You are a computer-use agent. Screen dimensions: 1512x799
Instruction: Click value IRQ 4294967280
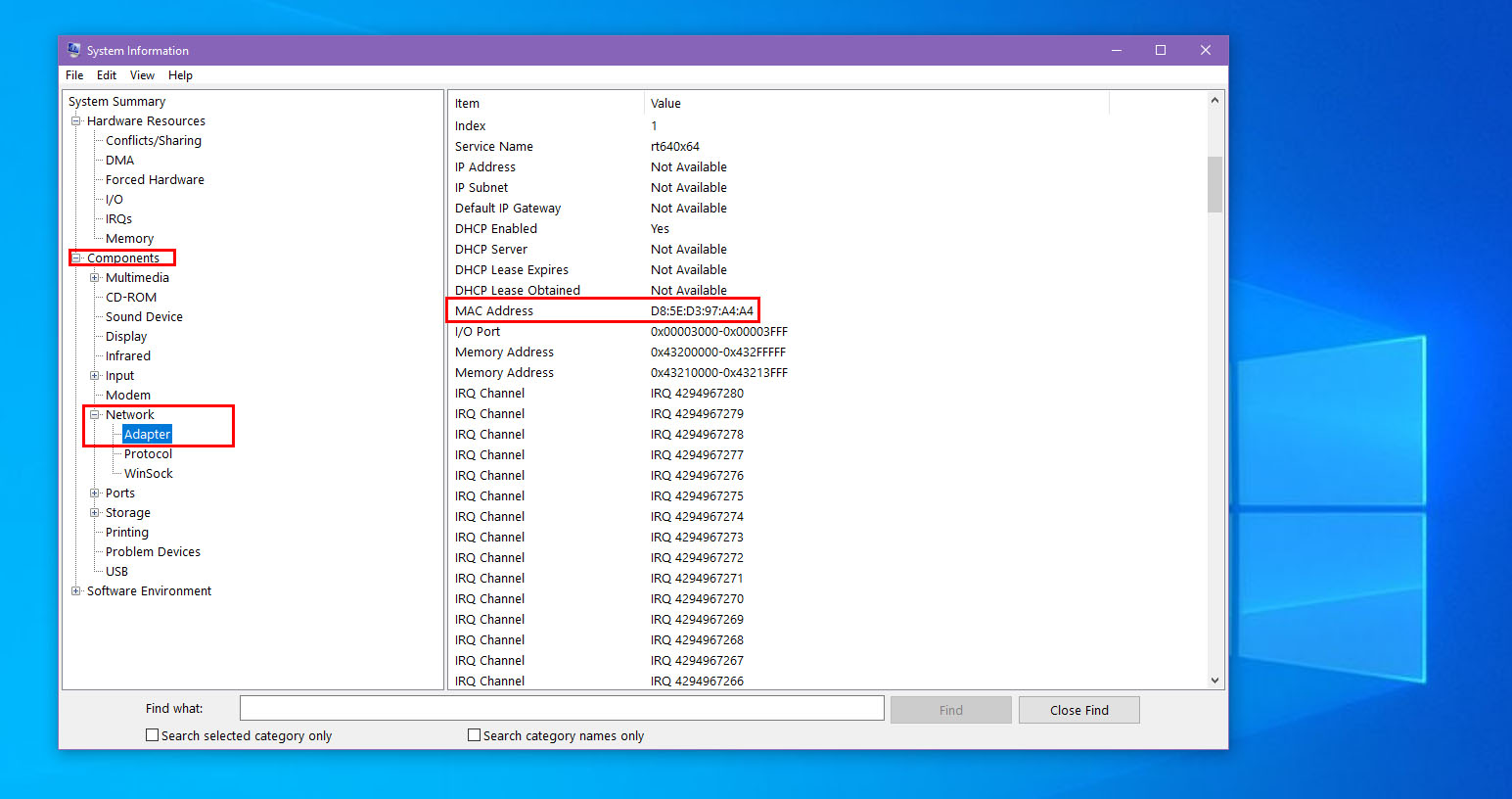697,394
